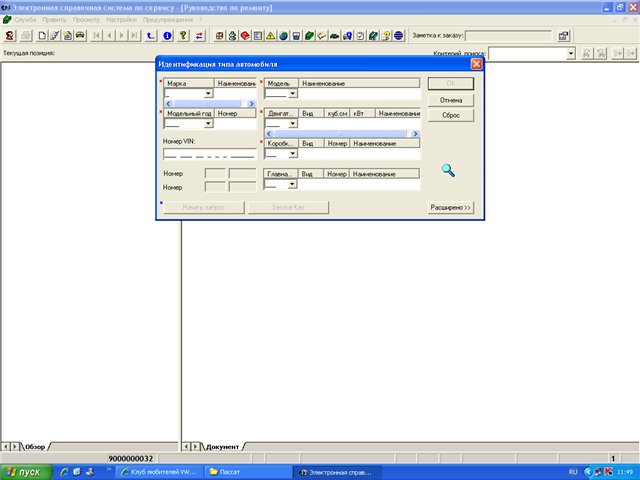Open the пуск Start menu
640x480 pixels.
tap(27, 472)
